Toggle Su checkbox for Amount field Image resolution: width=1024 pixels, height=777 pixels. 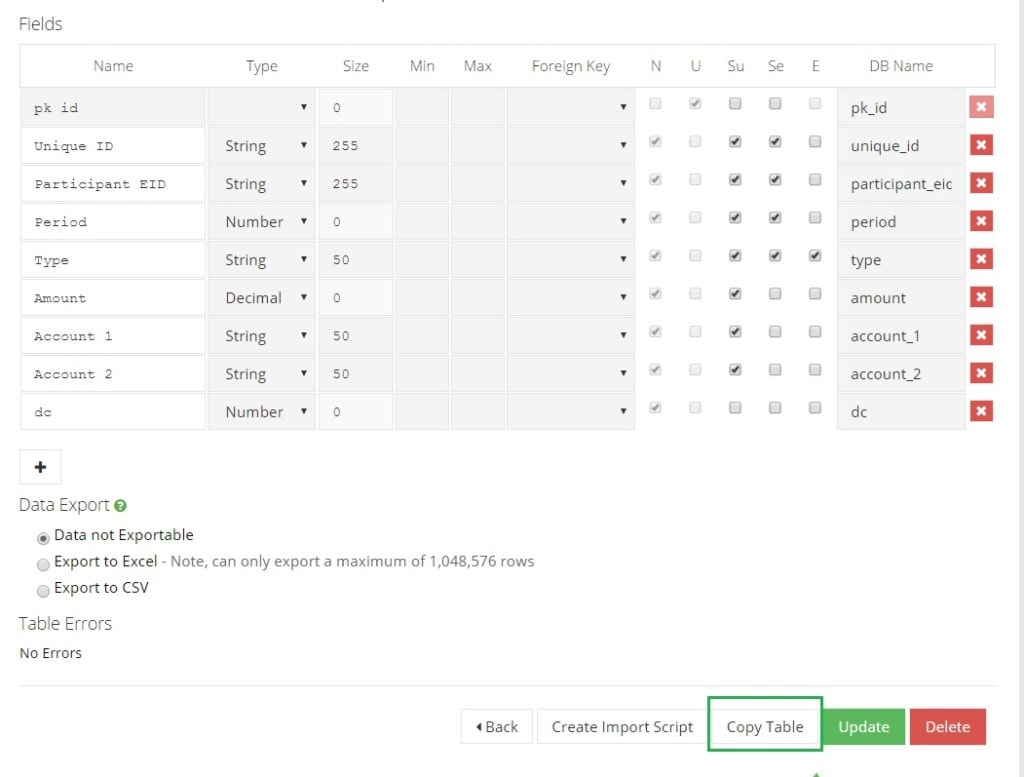click(x=735, y=294)
